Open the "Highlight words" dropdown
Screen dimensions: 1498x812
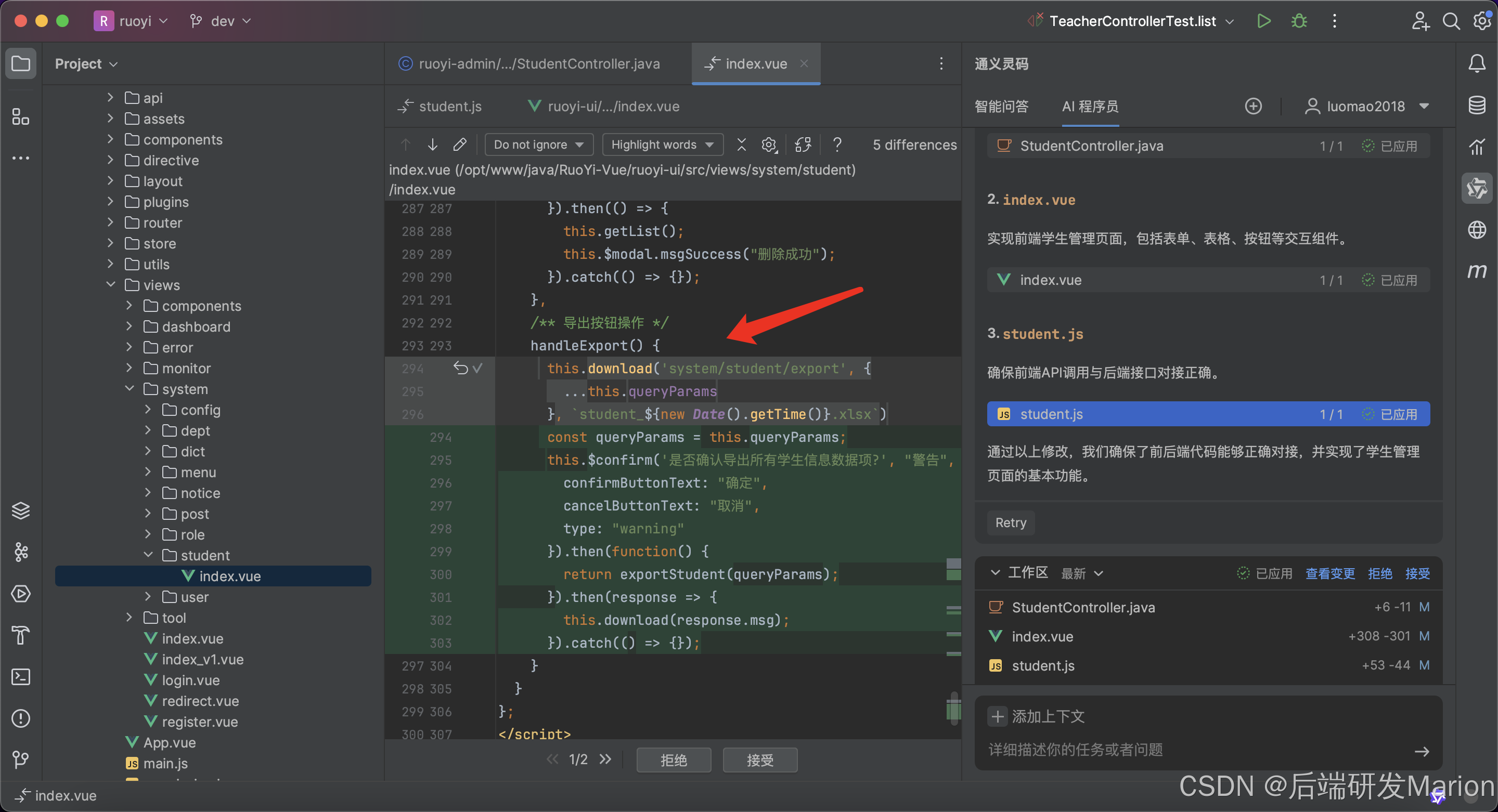click(x=662, y=144)
